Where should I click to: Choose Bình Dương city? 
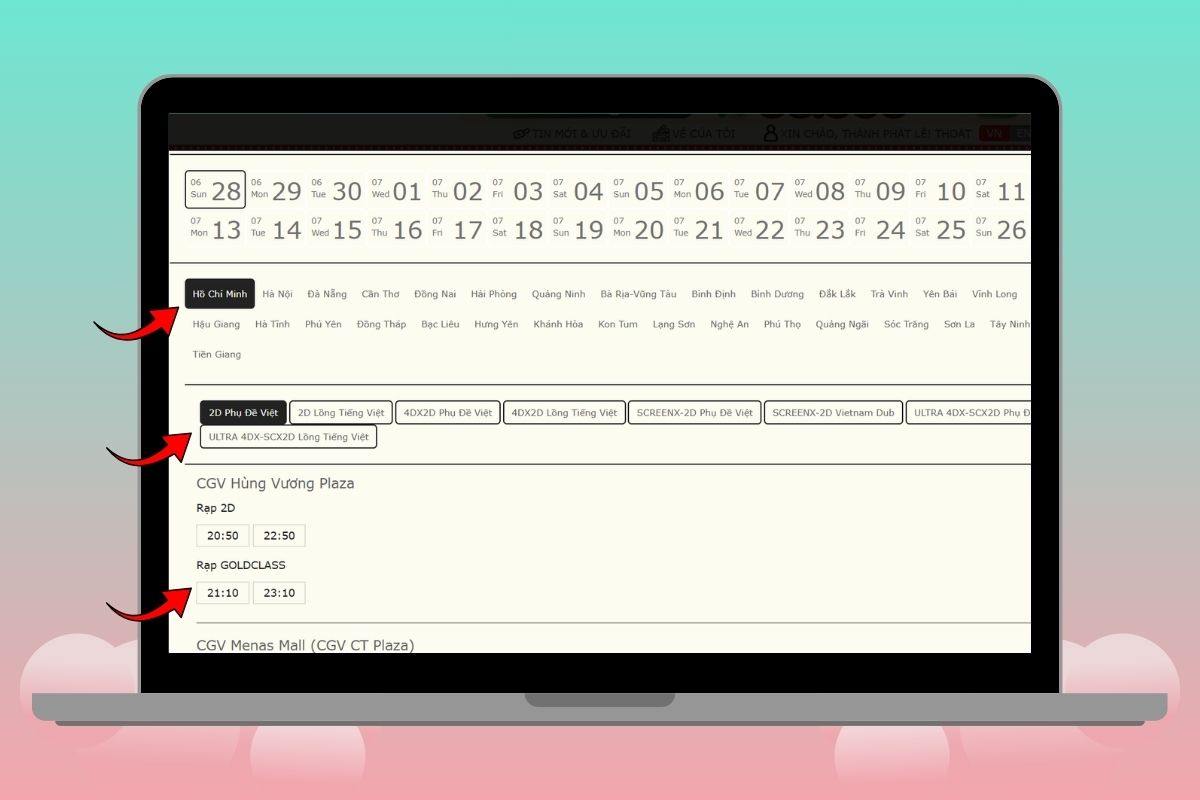(777, 294)
